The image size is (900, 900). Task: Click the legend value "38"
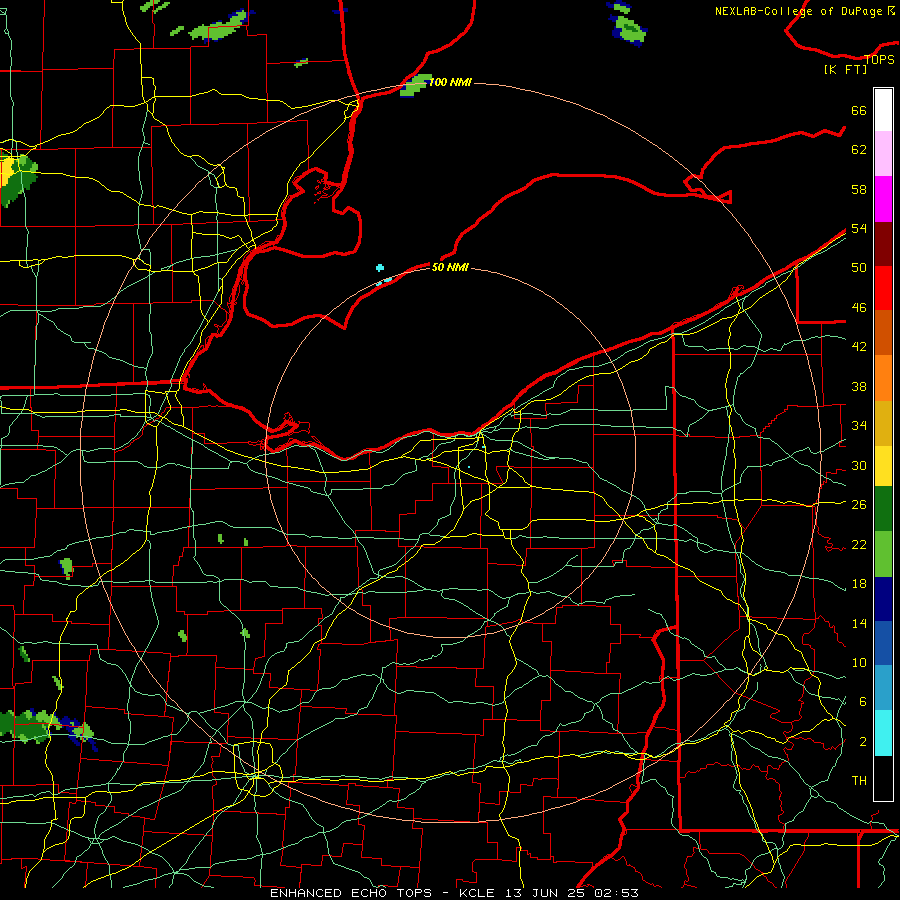[x=859, y=386]
